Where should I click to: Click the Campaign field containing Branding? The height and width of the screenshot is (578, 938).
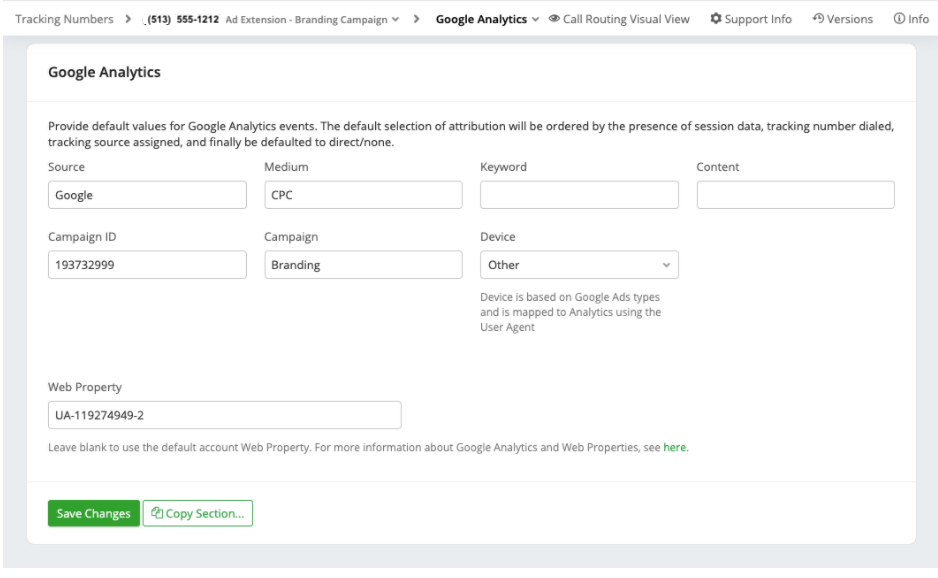(x=363, y=265)
